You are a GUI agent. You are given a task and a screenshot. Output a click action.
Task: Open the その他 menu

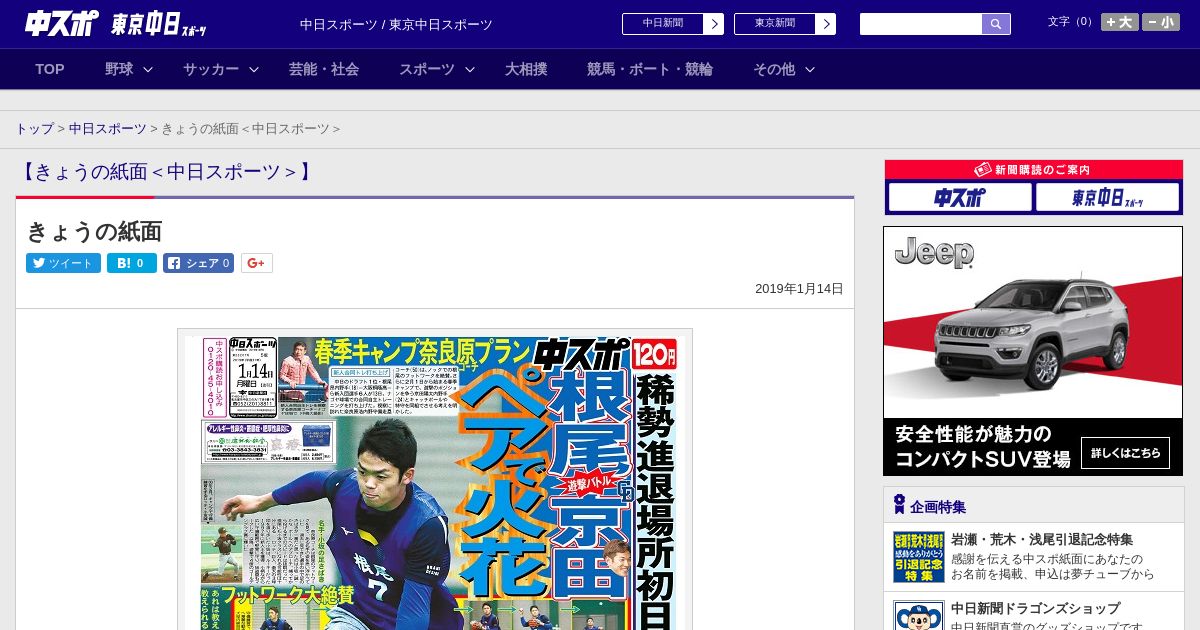pos(774,69)
